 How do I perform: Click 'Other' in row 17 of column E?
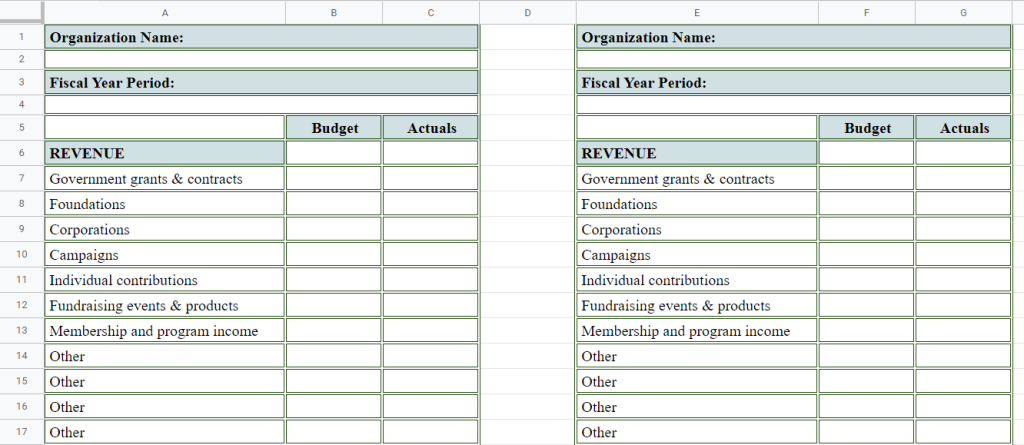[x=697, y=432]
